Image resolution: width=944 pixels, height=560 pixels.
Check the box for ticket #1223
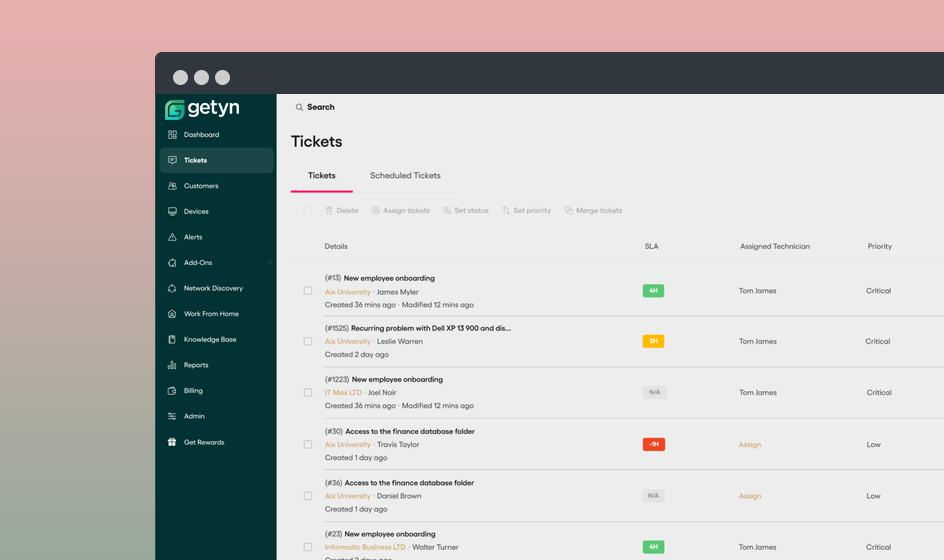point(308,393)
